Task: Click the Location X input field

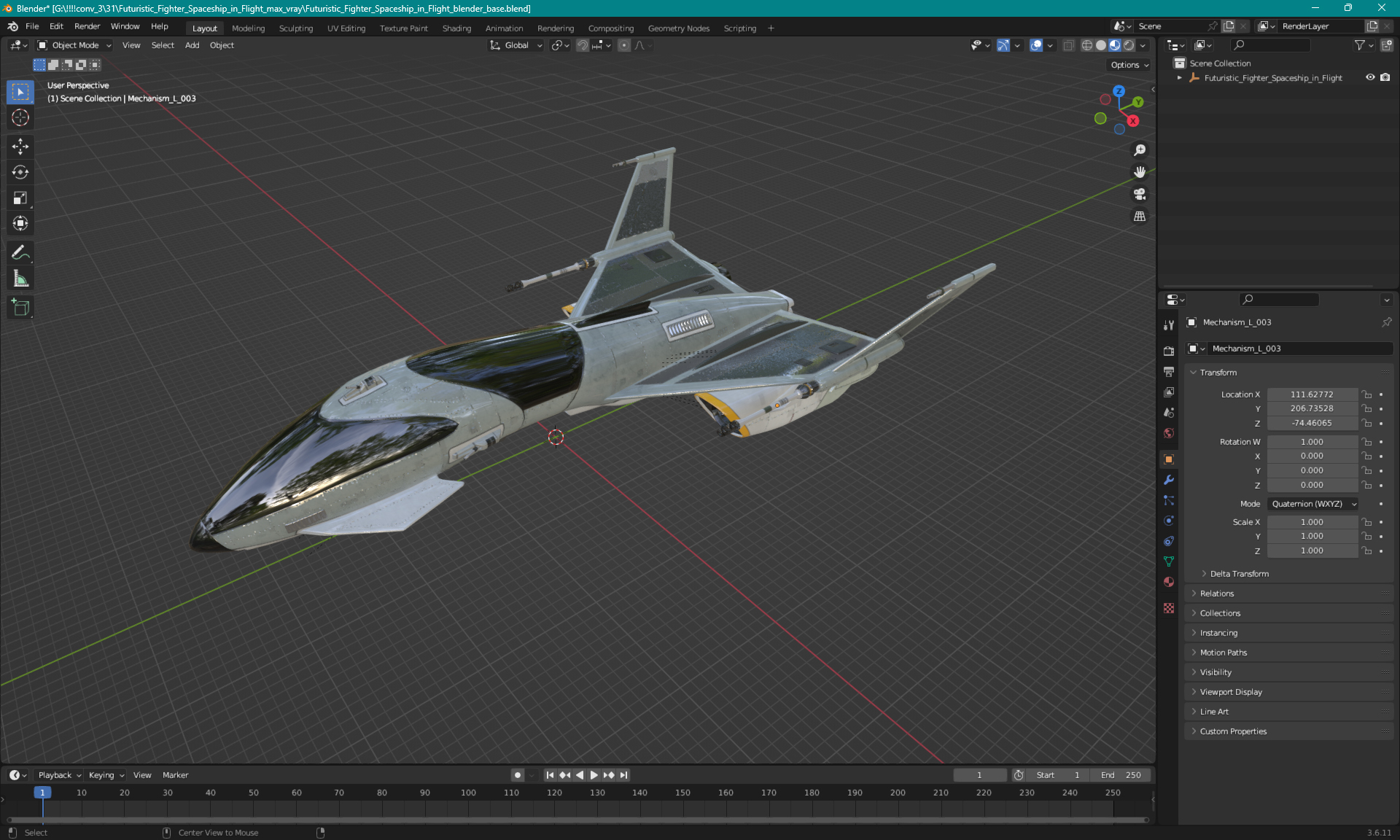Action: 1311,393
